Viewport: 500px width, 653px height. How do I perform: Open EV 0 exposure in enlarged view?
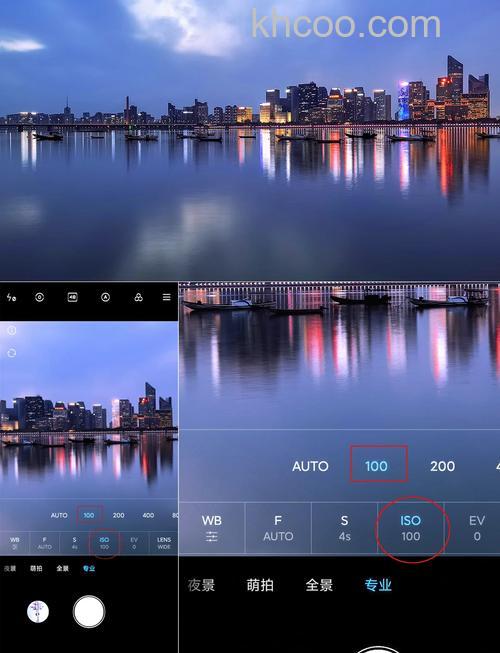[477, 528]
